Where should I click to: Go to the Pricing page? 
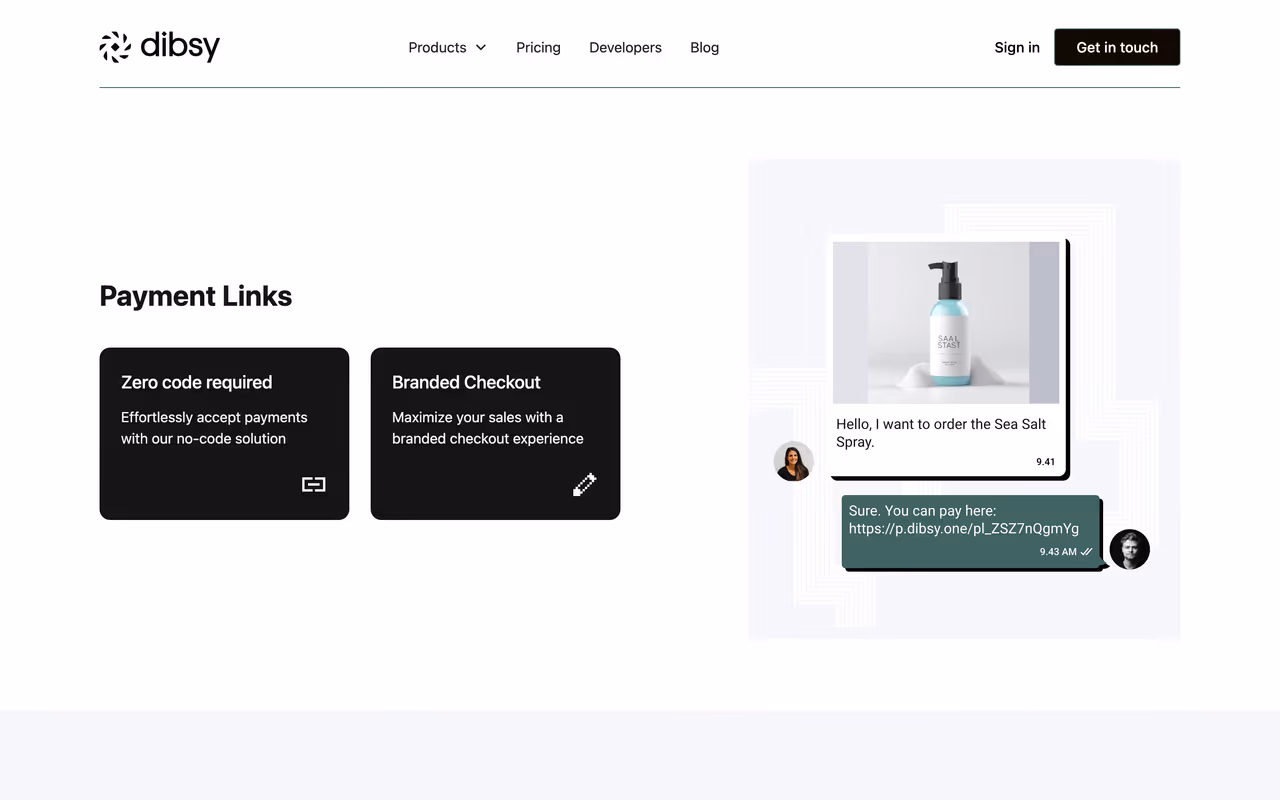pyautogui.click(x=538, y=47)
